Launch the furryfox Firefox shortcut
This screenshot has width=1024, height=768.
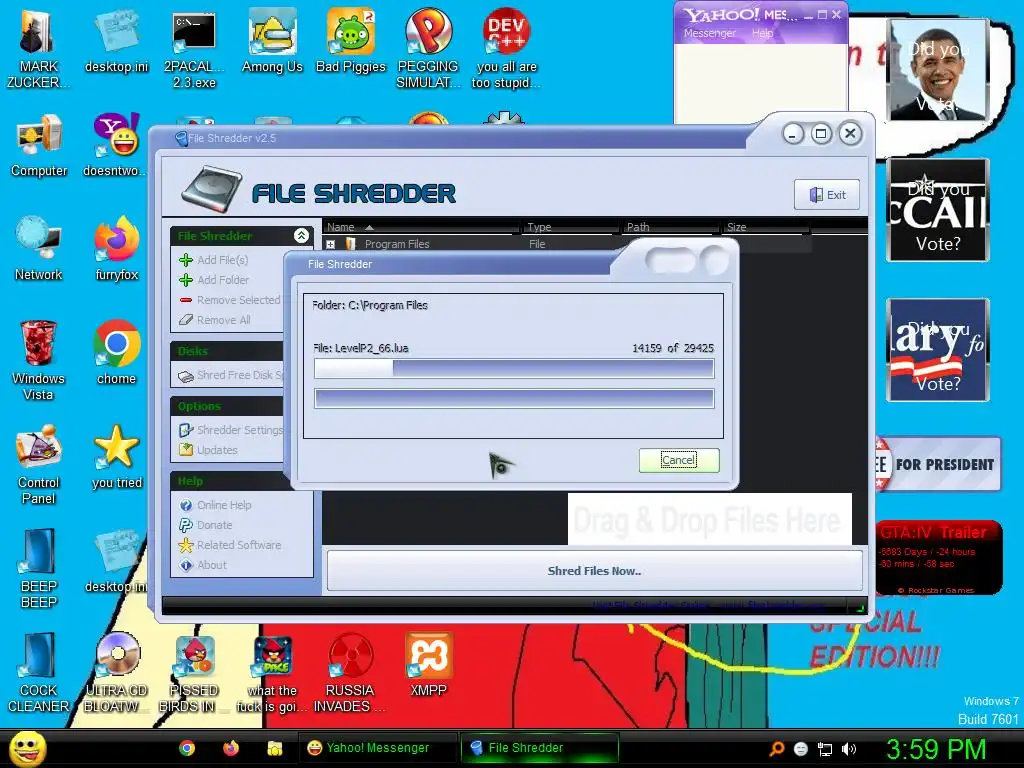point(116,248)
